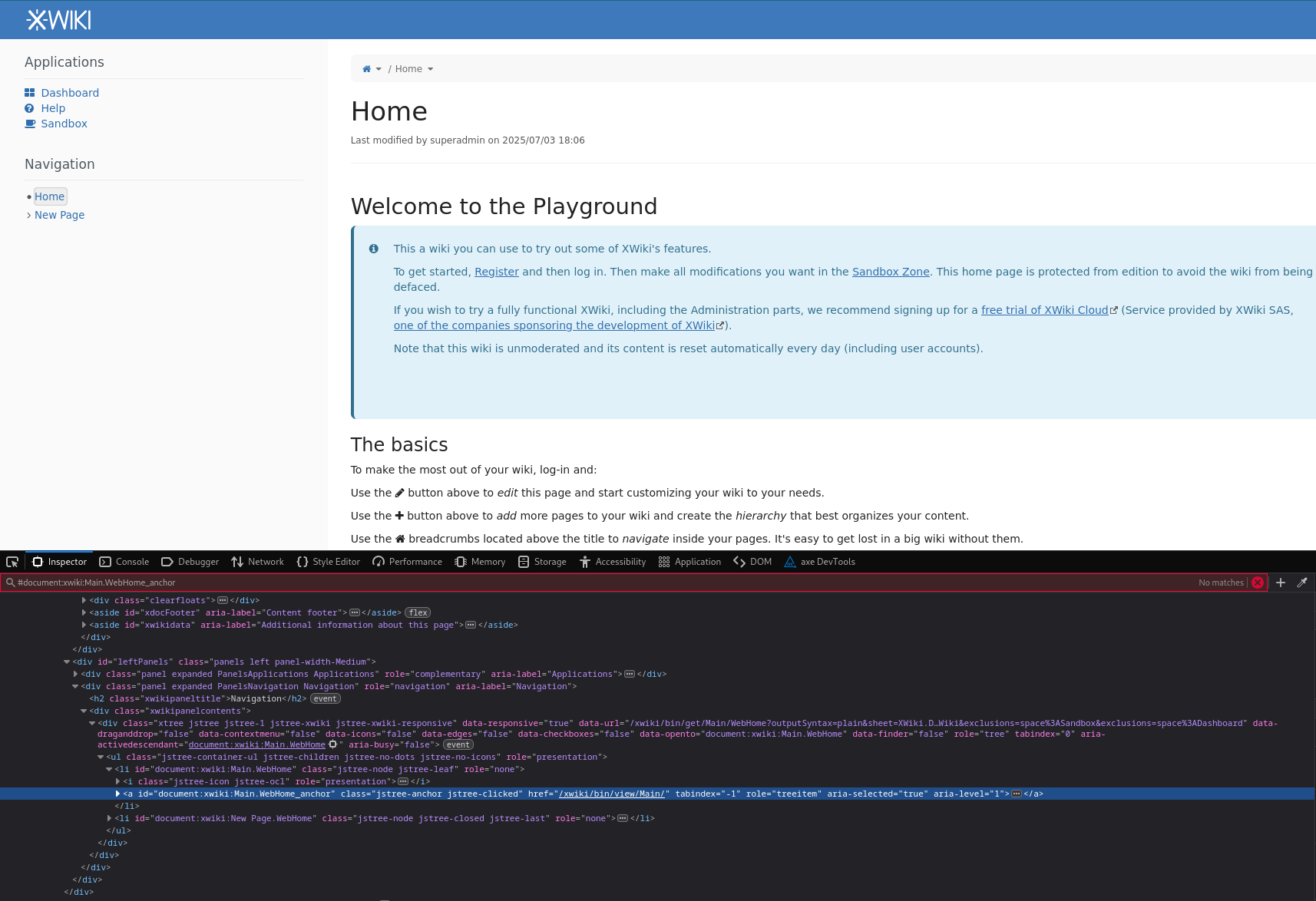Expand the xdocFooter aside element
1316x901 pixels.
(84, 612)
